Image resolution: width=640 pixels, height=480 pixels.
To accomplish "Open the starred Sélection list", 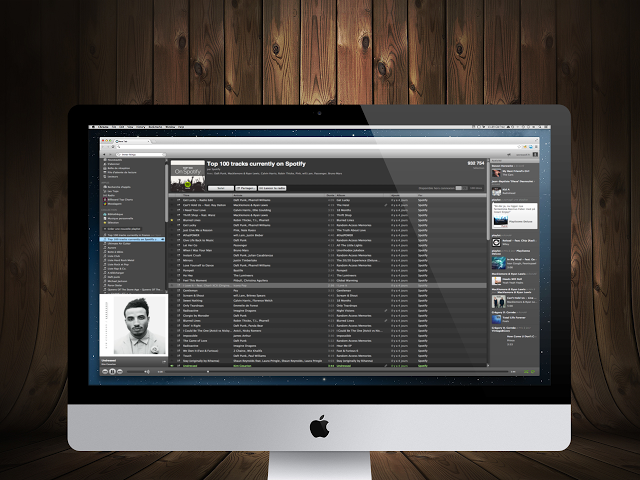I will pos(113,222).
